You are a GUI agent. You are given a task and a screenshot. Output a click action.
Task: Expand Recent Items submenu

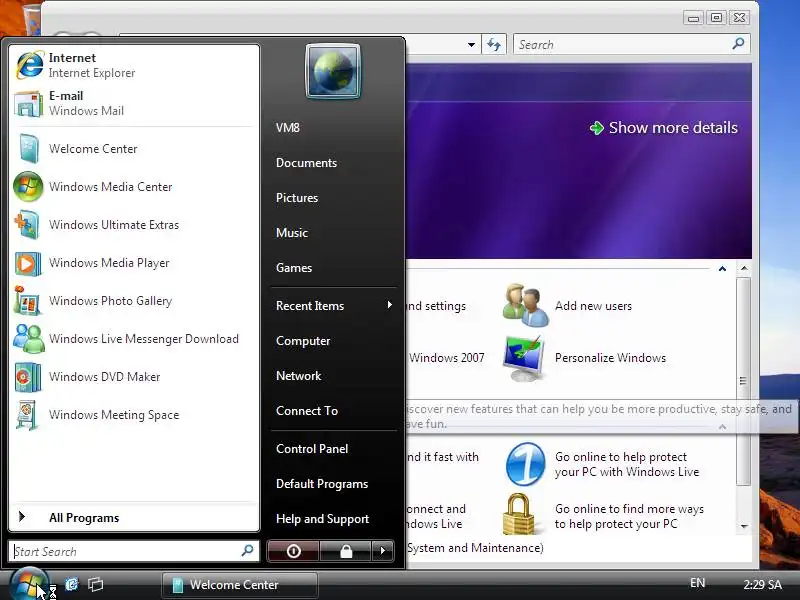(334, 306)
